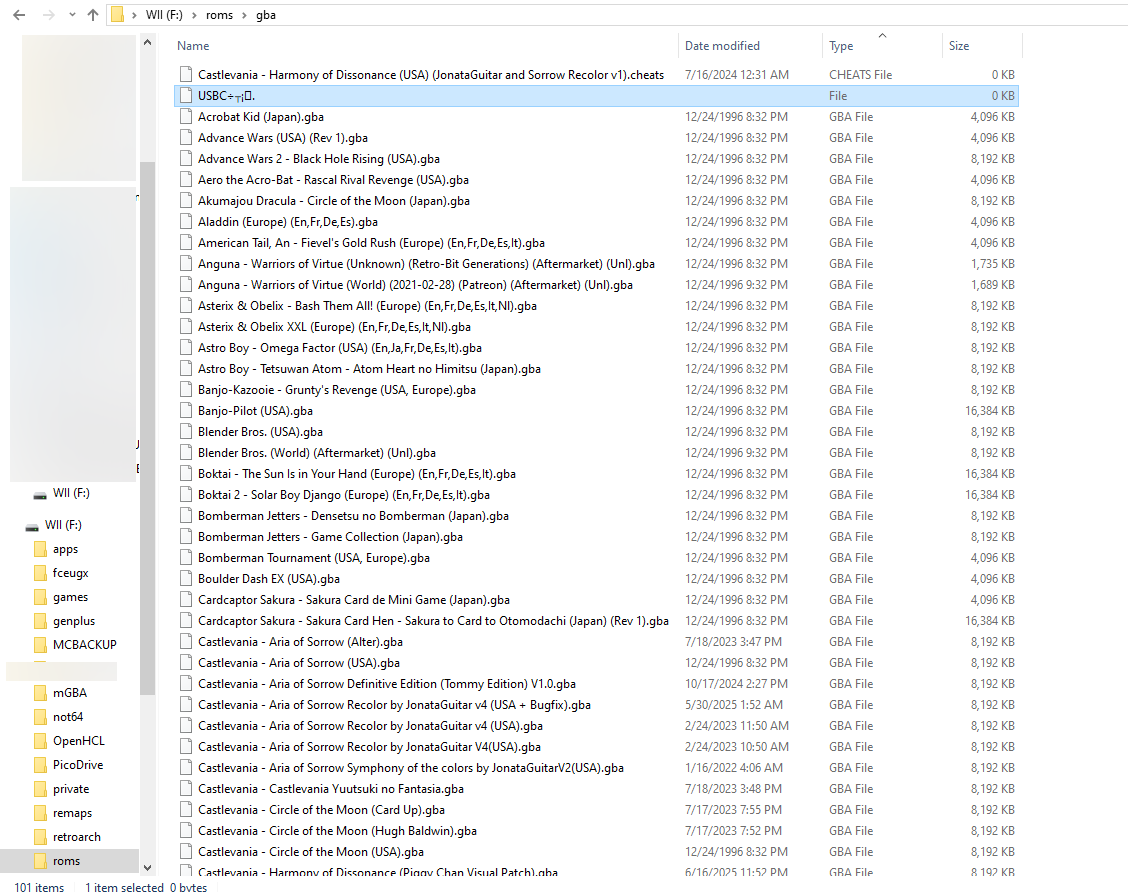Screen dimensions: 1128x892
Task: Select PicoDrive folder in navigation pane
Action: point(78,765)
